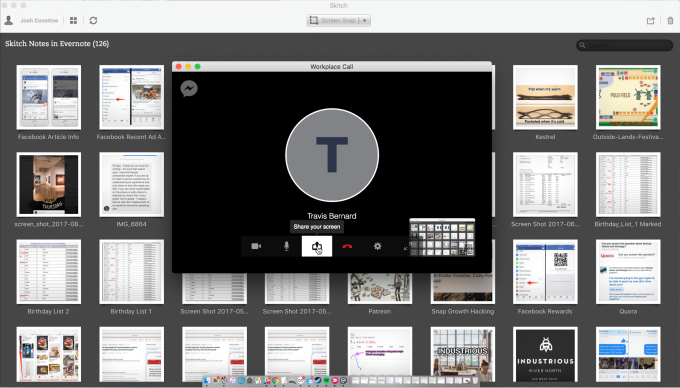
Task: Click the Skitch share icon
Action: (x=651, y=20)
